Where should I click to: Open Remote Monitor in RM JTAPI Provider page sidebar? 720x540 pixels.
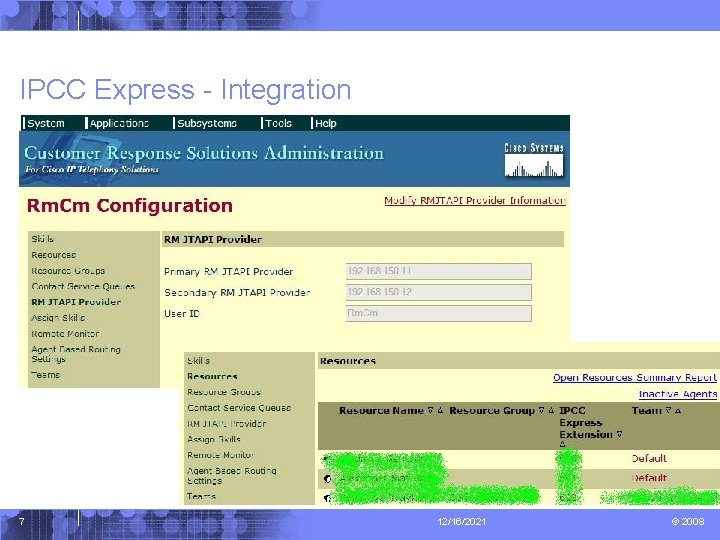[65, 334]
